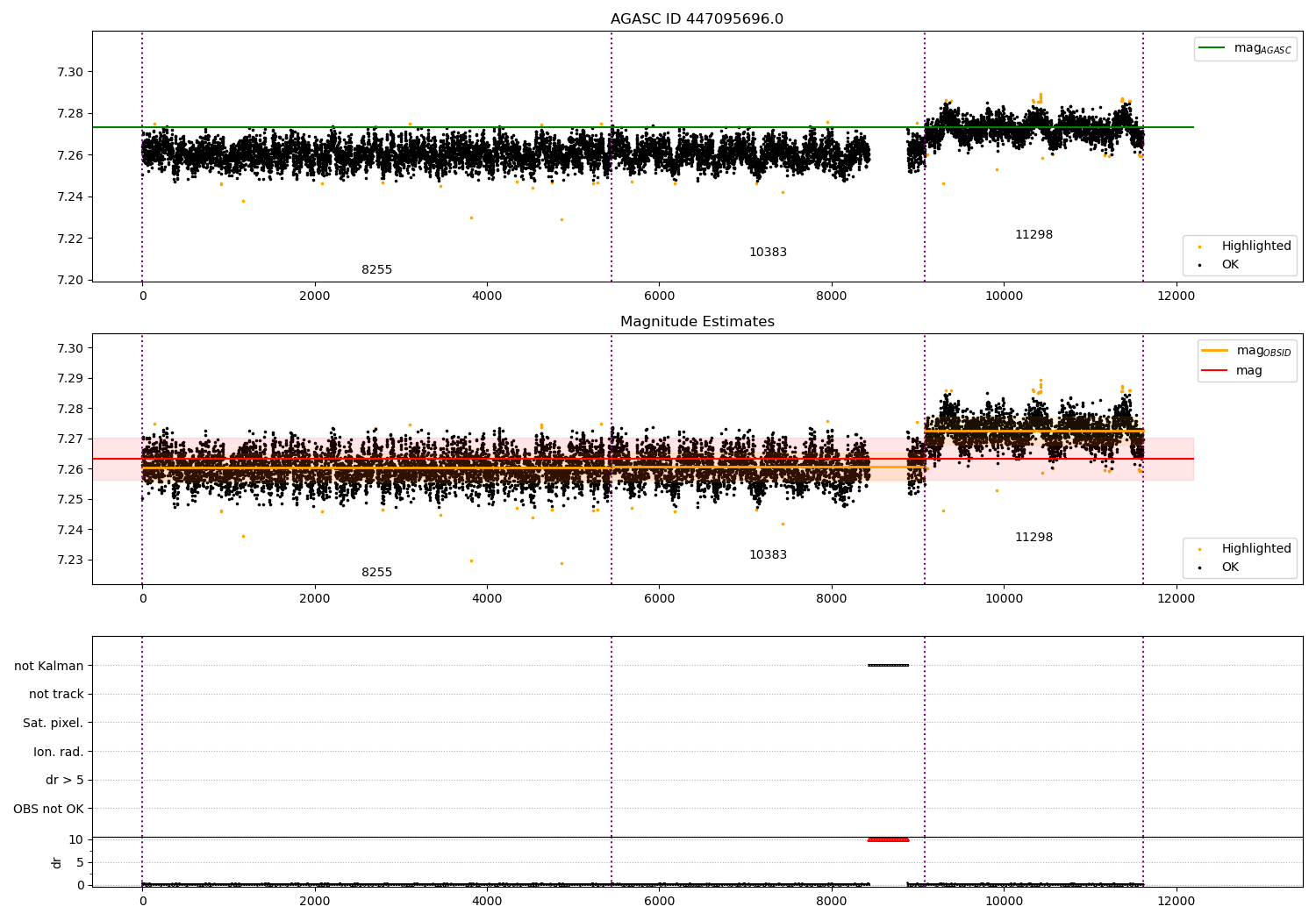Select the 'Sat. pixel.' row label
This screenshot has height=921, width=1316.
tap(54, 724)
